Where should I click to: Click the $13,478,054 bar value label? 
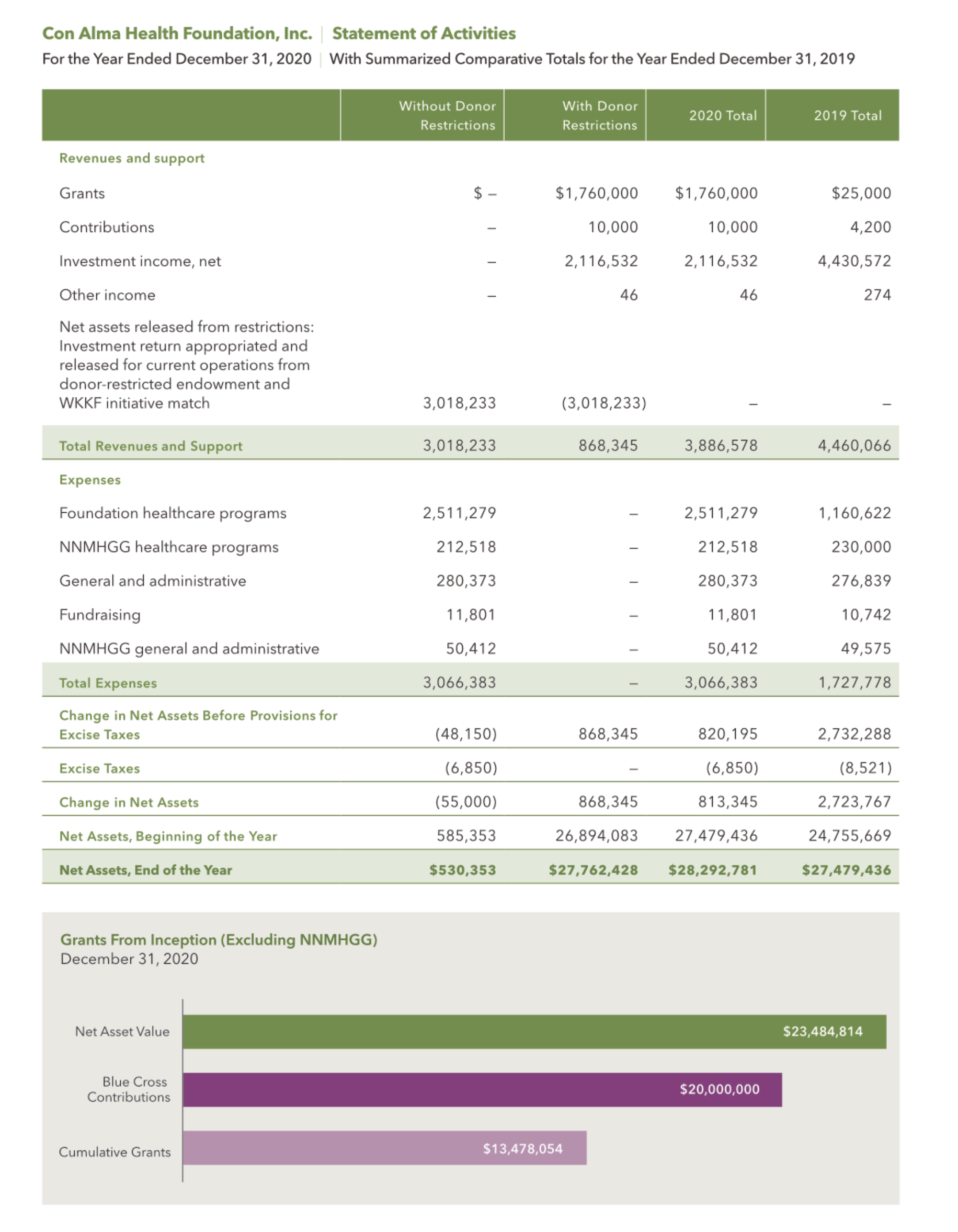coord(522,1149)
